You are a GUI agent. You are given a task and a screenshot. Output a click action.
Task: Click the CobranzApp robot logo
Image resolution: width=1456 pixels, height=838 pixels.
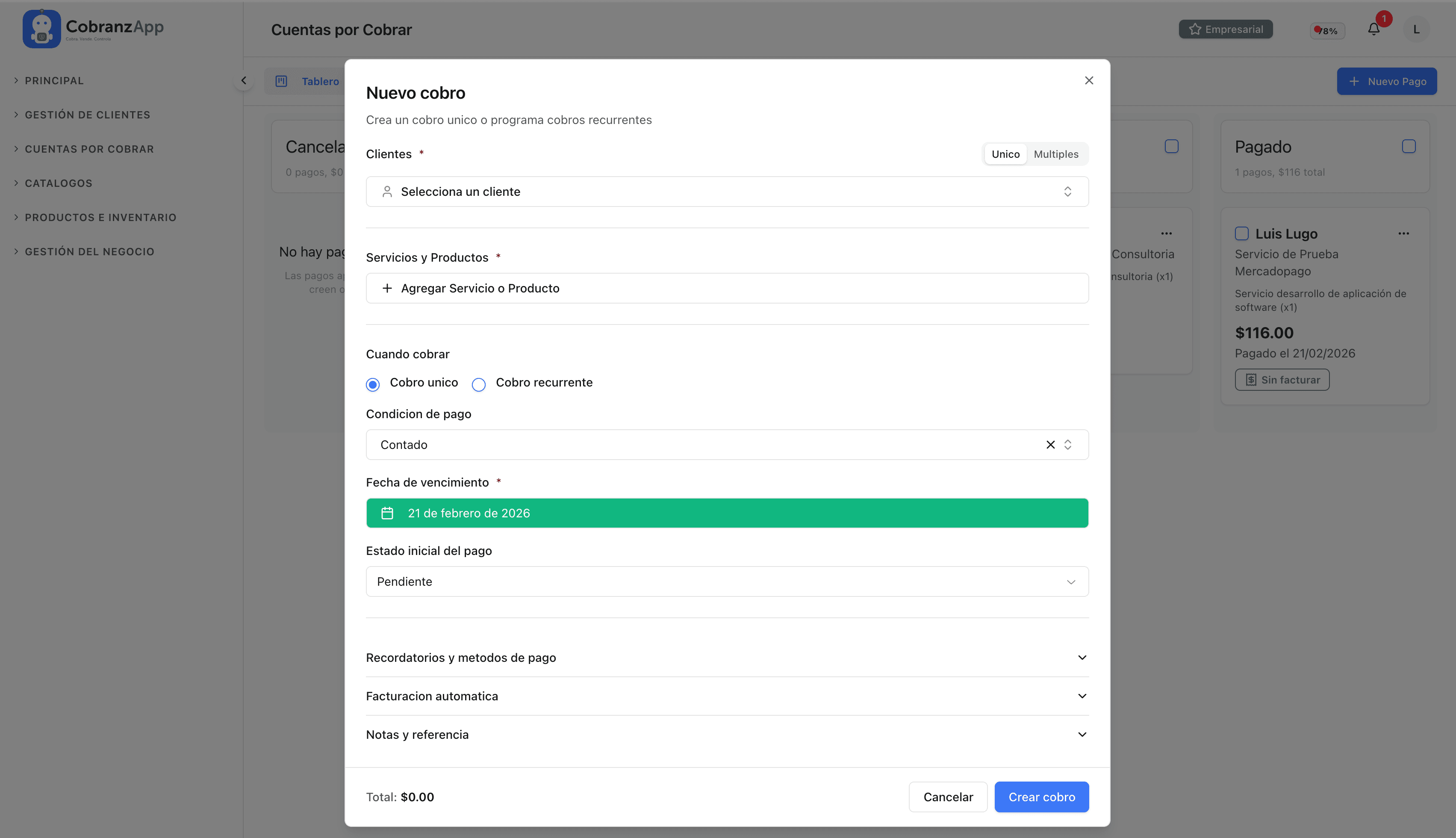tap(41, 29)
